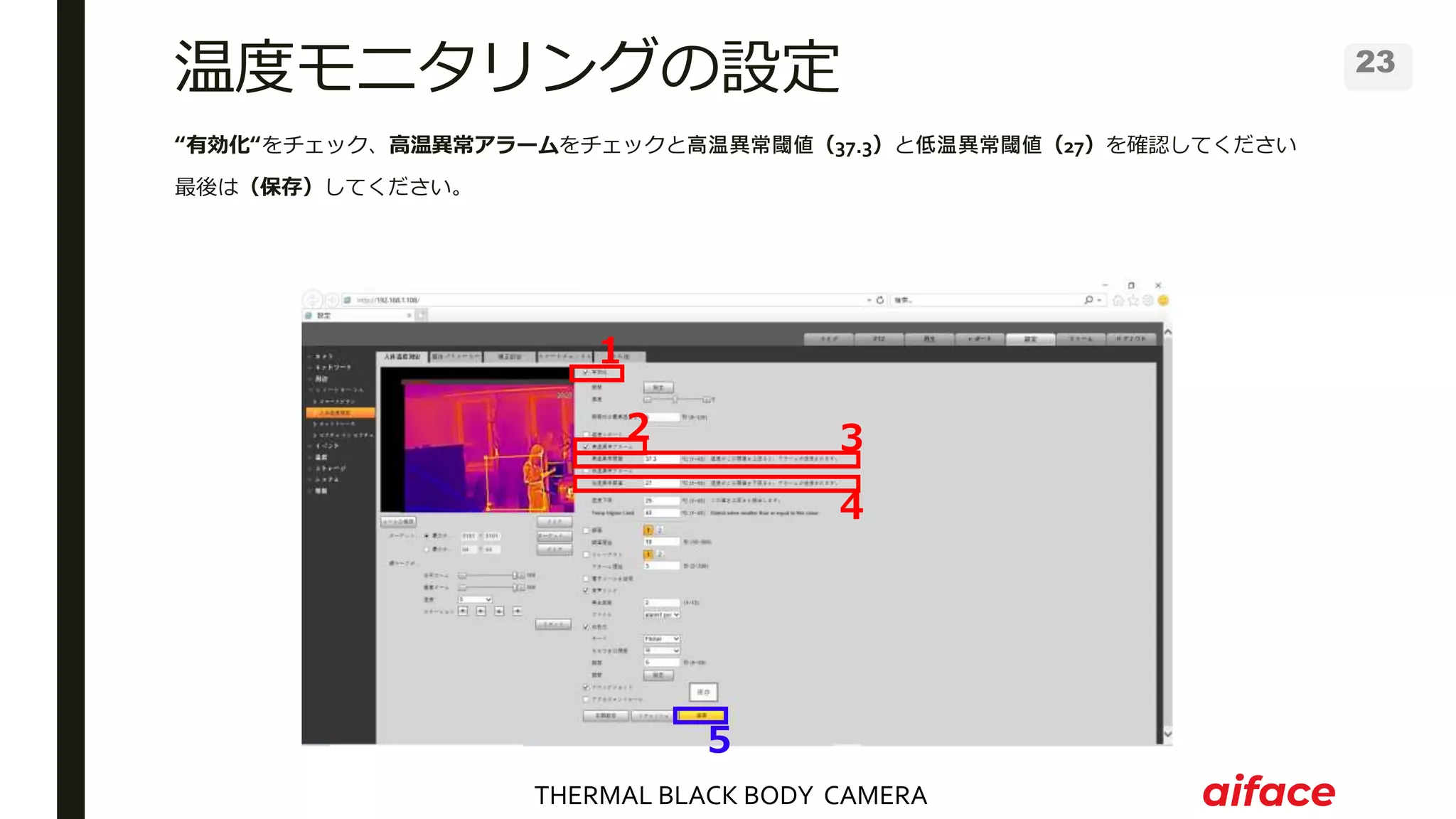Open the 設定 top navigation tab
The width and height of the screenshot is (1456, 819).
pos(1031,339)
